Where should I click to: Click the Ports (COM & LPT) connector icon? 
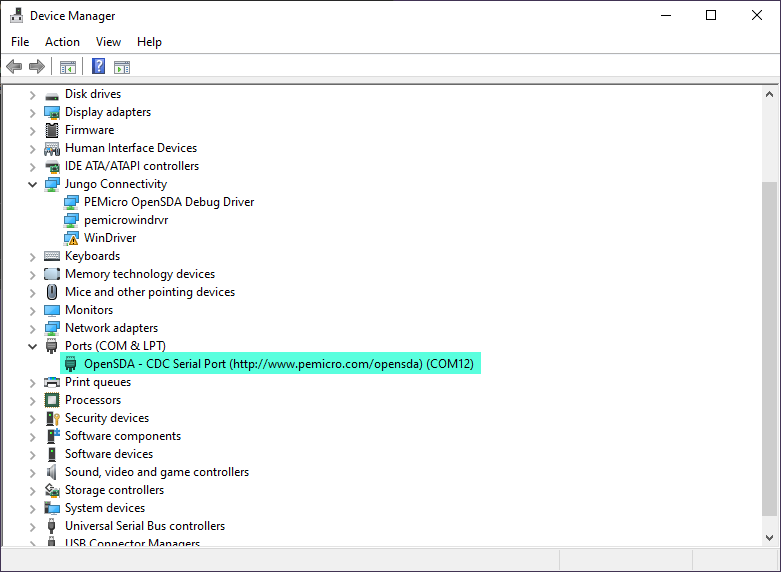click(51, 346)
